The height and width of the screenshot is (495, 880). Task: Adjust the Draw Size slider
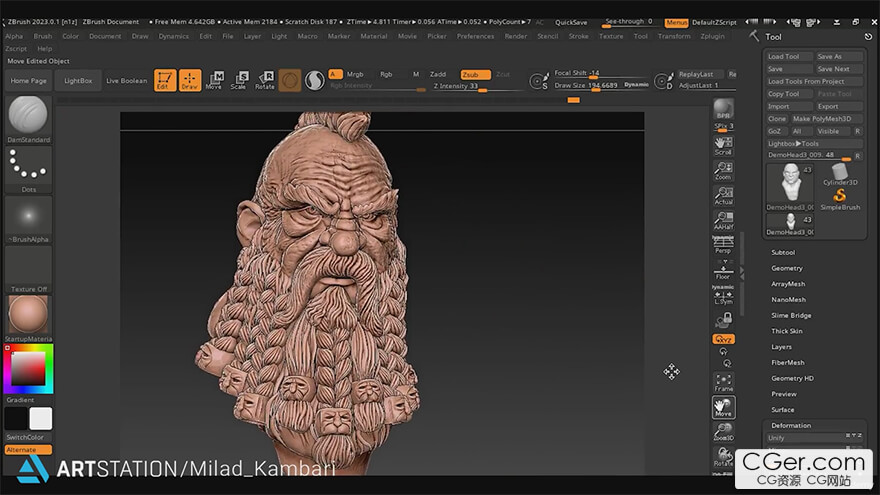coord(586,85)
